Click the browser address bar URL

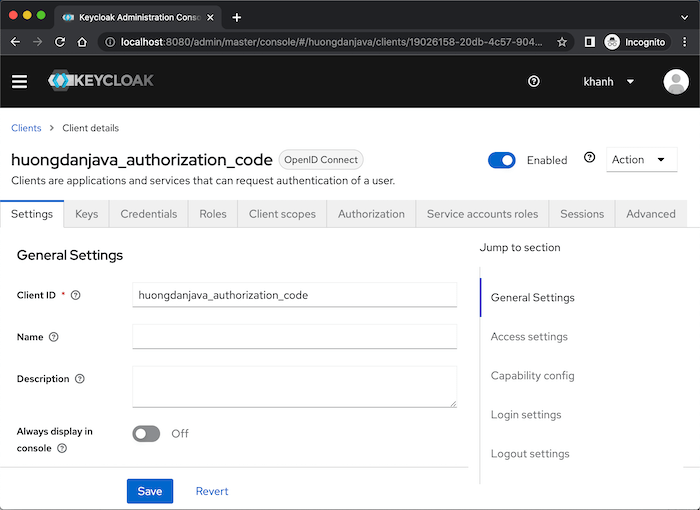pyautogui.click(x=331, y=42)
